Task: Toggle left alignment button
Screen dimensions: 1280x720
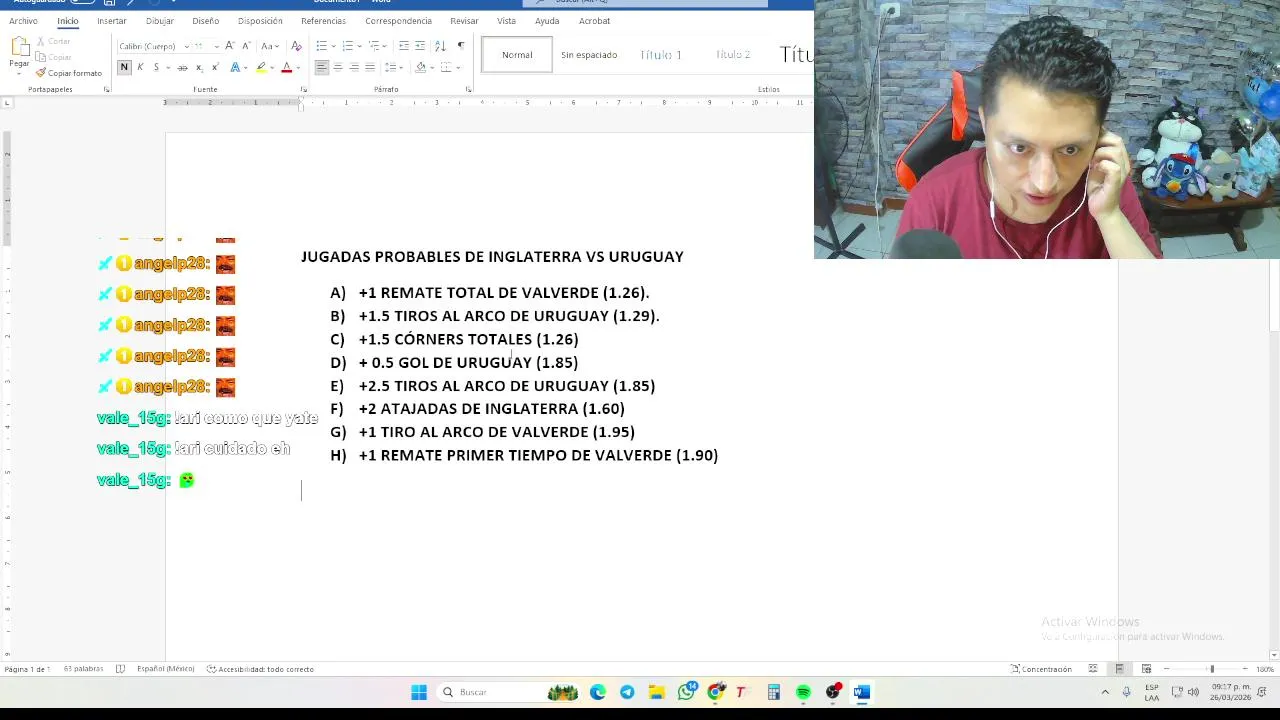Action: point(321,67)
